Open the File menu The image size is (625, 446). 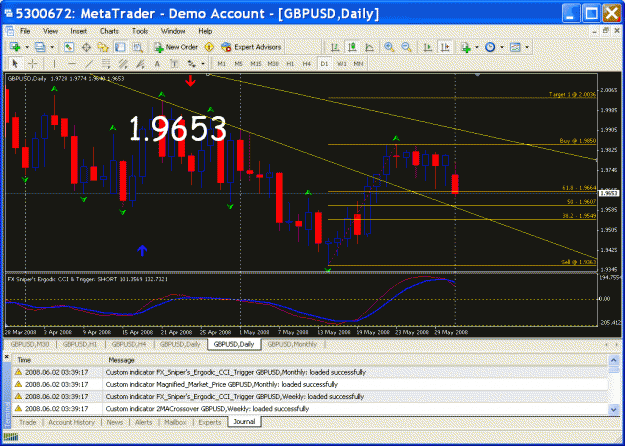(x=25, y=31)
